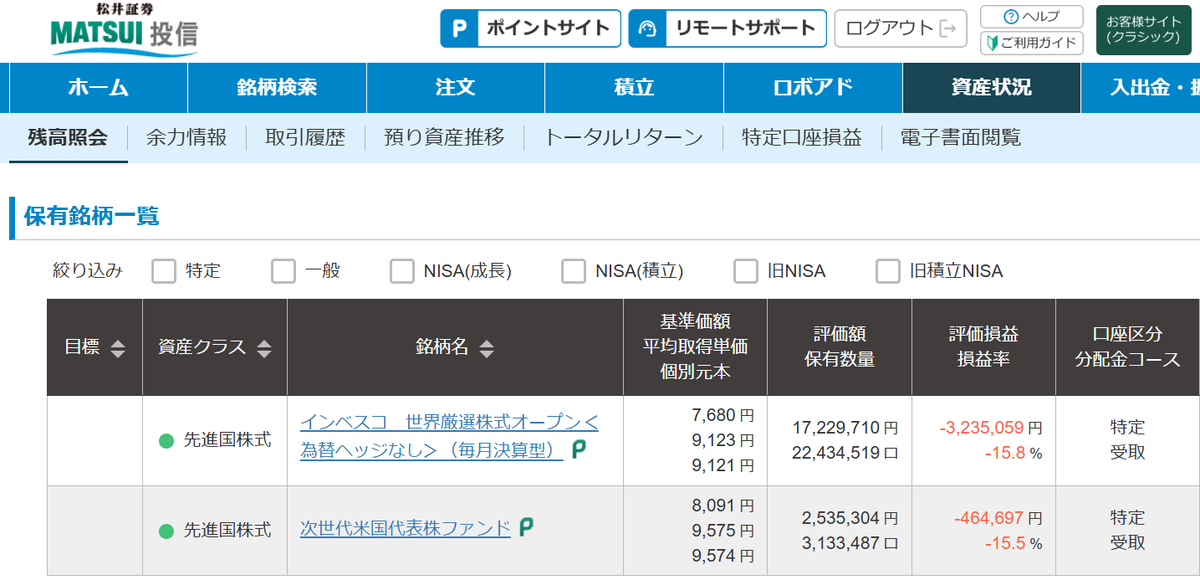Click the beginner mark guide icon
Image resolution: width=1200 pixels, height=580 pixels.
992,42
